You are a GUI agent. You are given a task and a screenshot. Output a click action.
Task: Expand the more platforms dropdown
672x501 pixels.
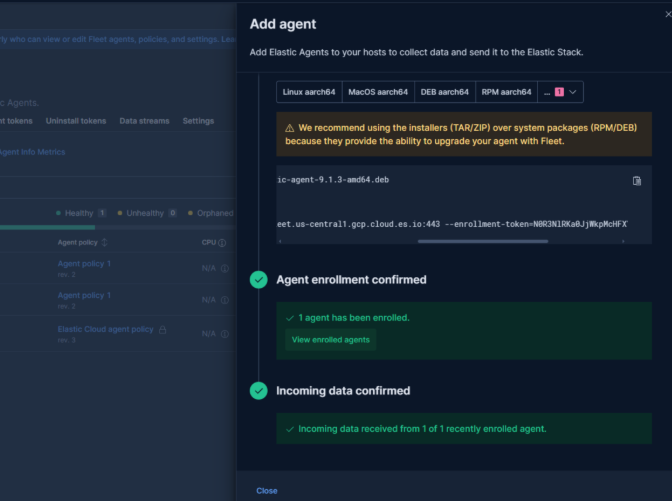coord(560,92)
